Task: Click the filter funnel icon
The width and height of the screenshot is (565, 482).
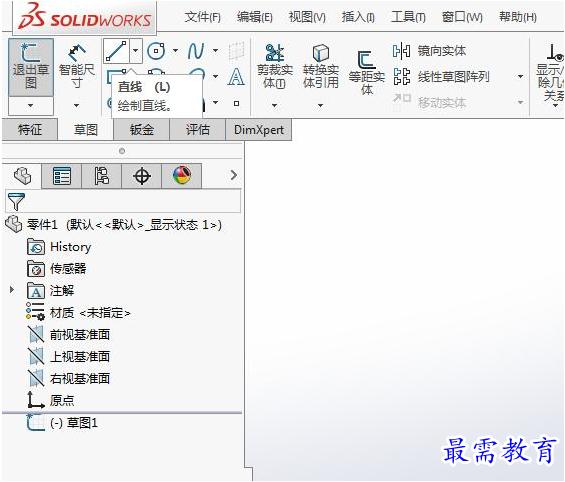Action: coord(16,201)
